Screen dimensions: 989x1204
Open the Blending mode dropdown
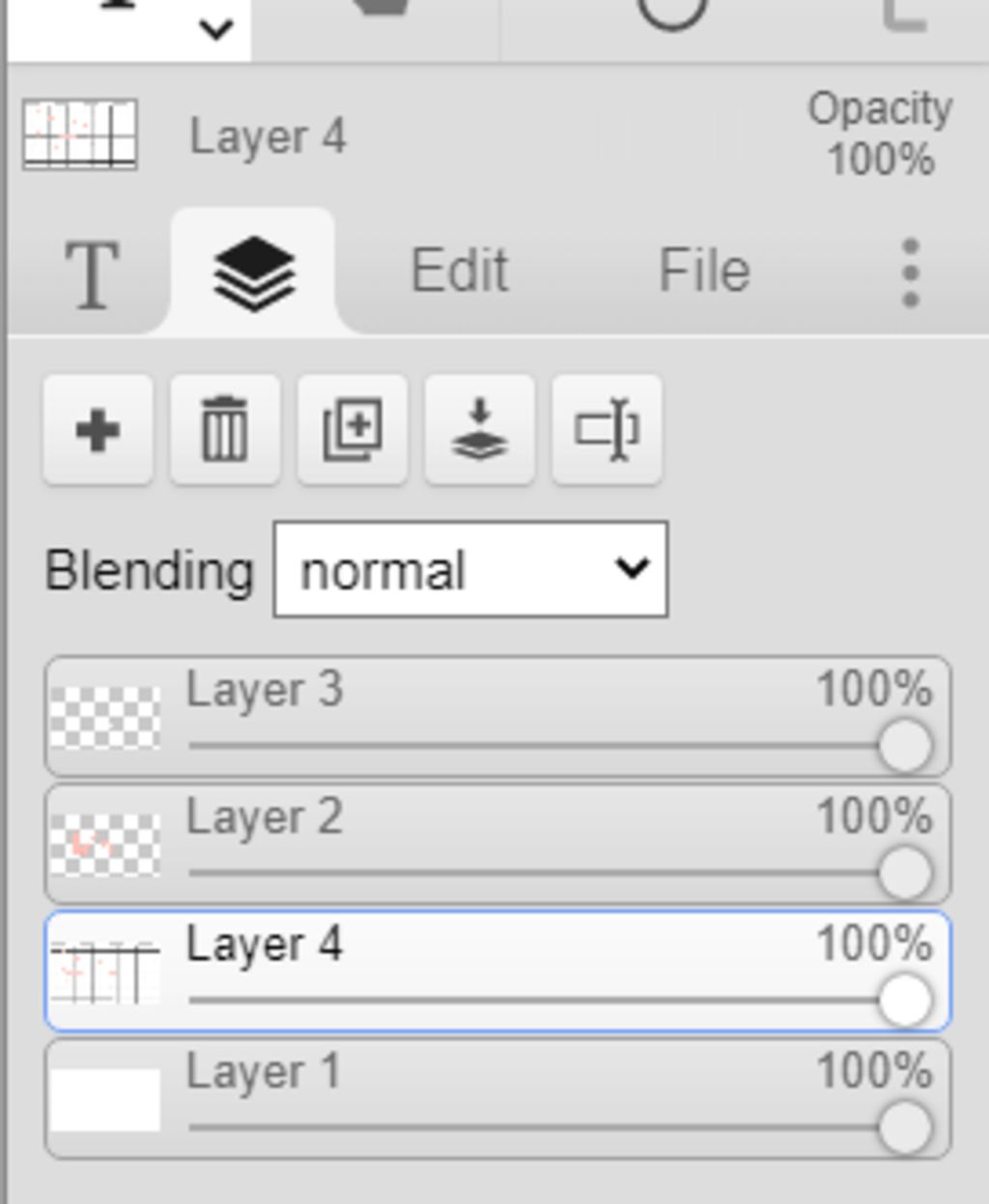pos(470,570)
